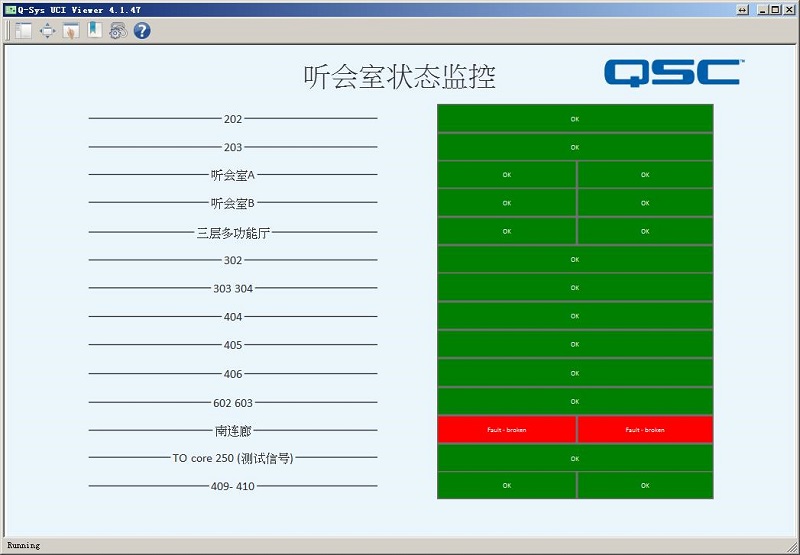The height and width of the screenshot is (555, 800).
Task: Select OK status for TO core 250
Action: pyautogui.click(x=575, y=458)
